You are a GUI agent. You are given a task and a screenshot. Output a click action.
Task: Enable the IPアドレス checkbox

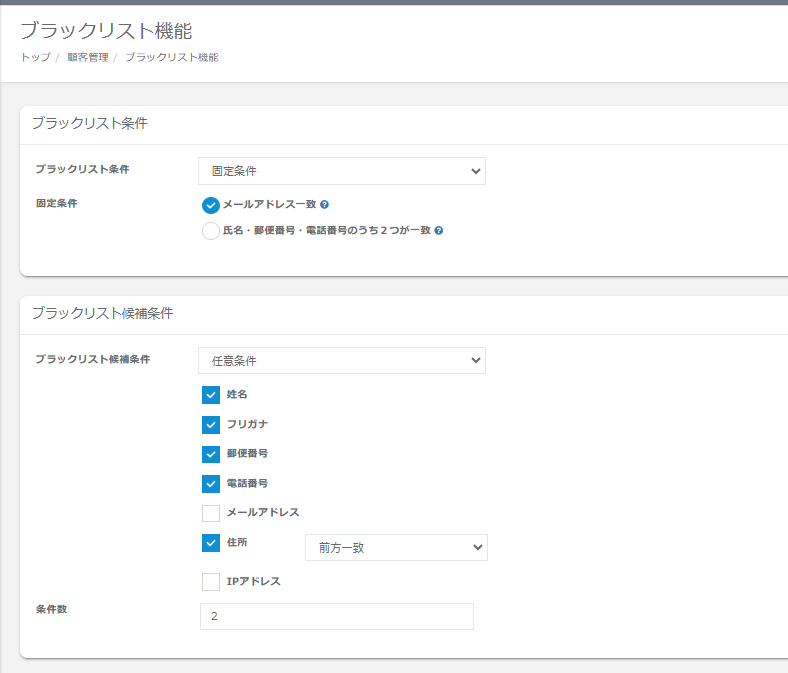click(211, 582)
